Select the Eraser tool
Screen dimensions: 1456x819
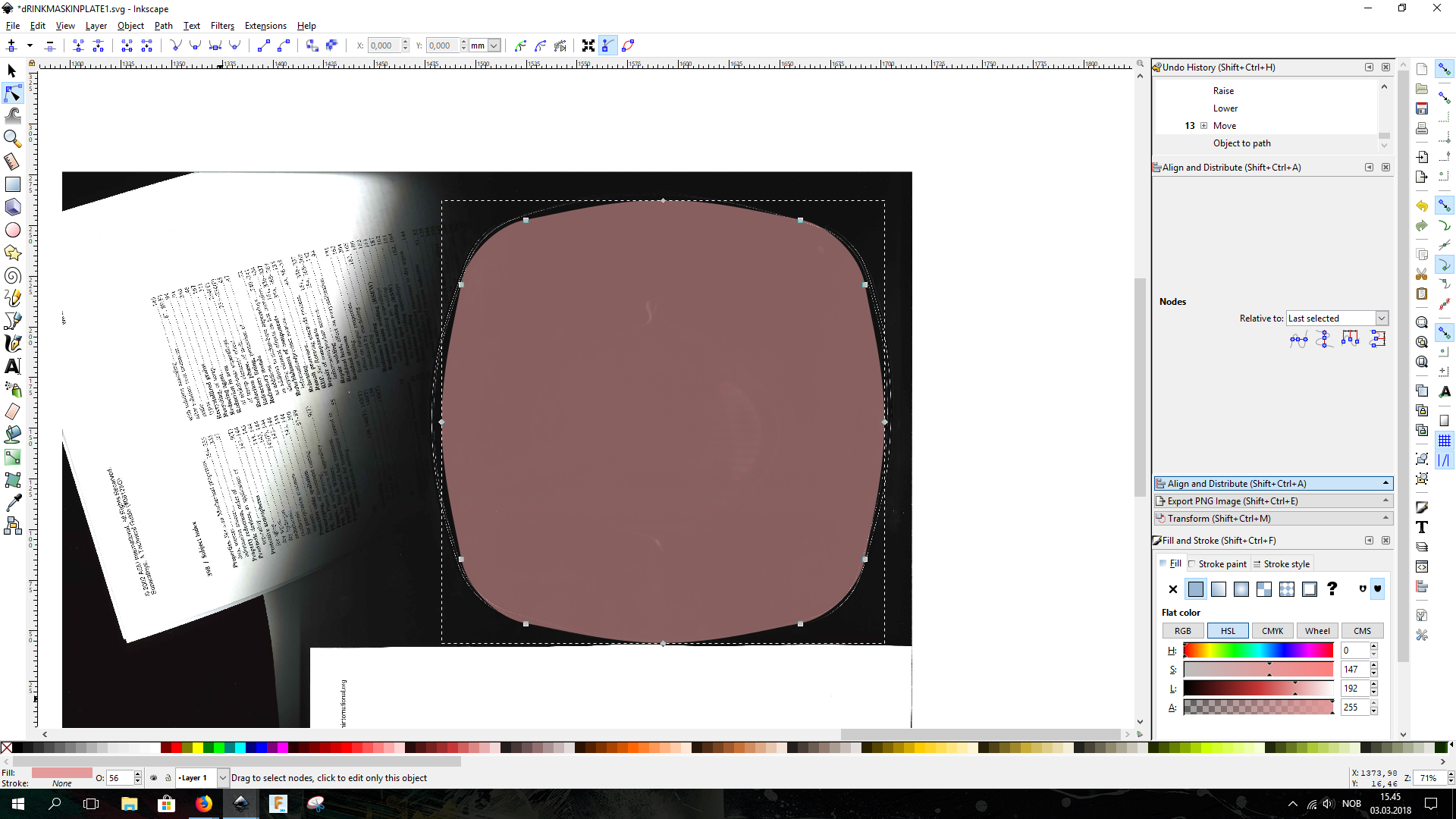[x=12, y=412]
